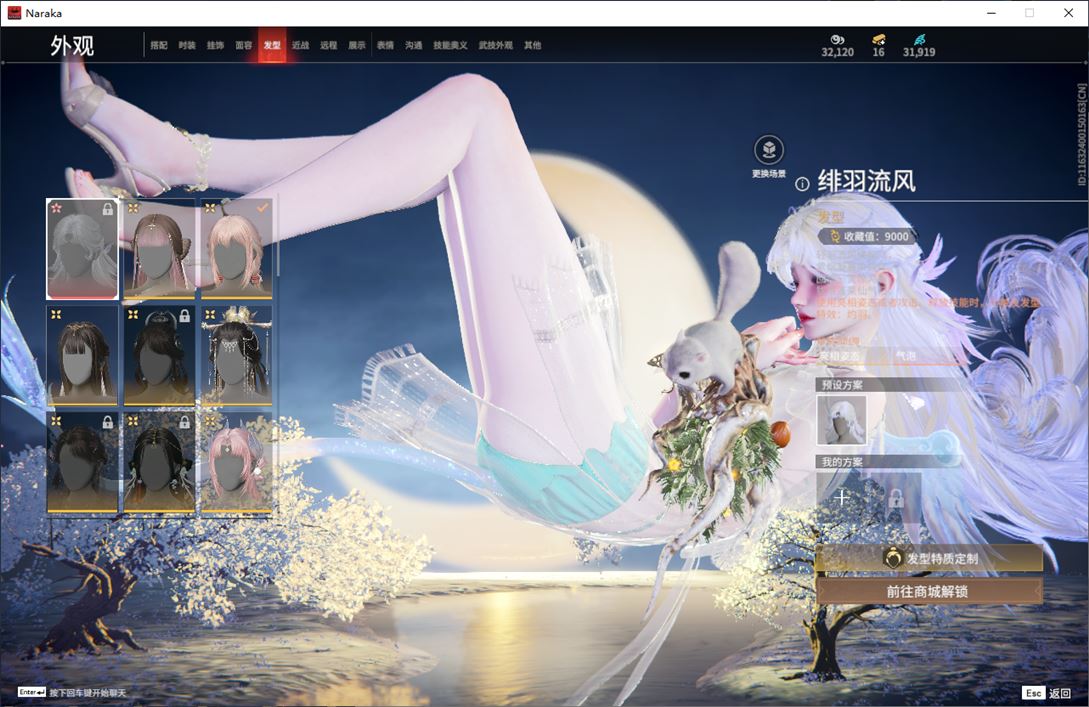
Task: Click the Naraka app icon in title bar
Action: coord(14,13)
